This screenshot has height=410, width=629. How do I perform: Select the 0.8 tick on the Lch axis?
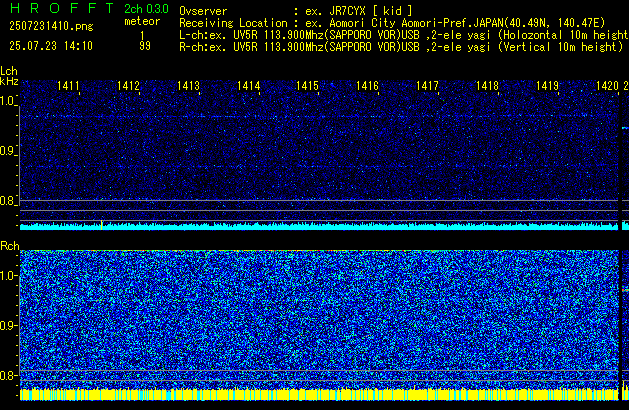(x=8, y=201)
